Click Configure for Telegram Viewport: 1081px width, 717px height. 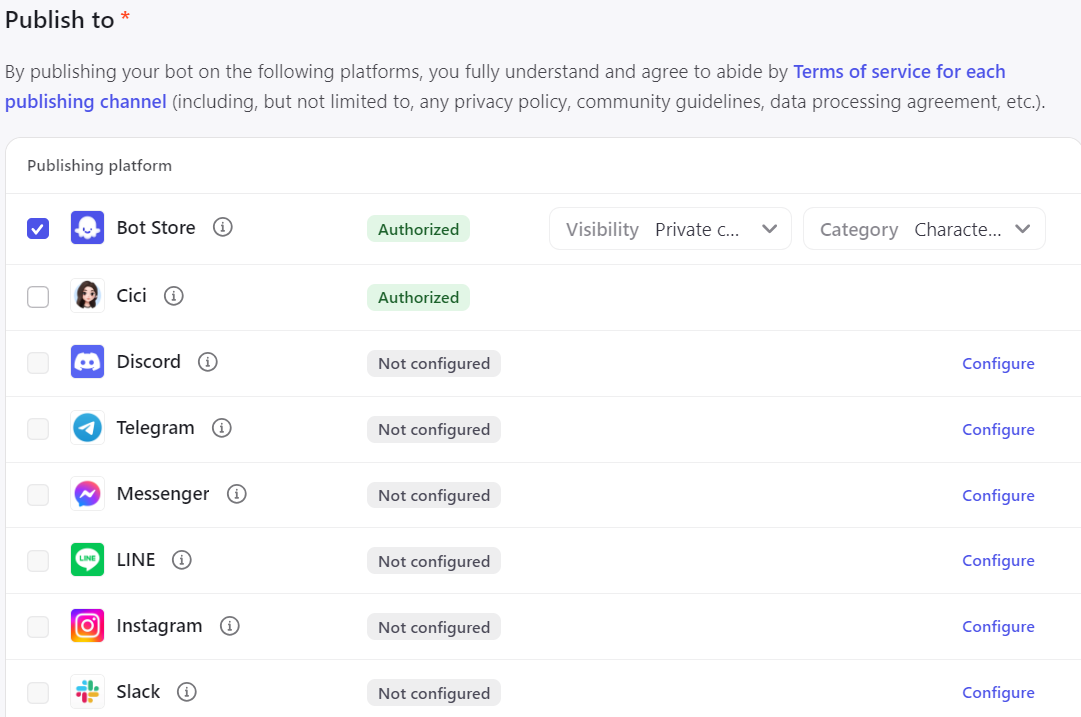click(x=998, y=430)
